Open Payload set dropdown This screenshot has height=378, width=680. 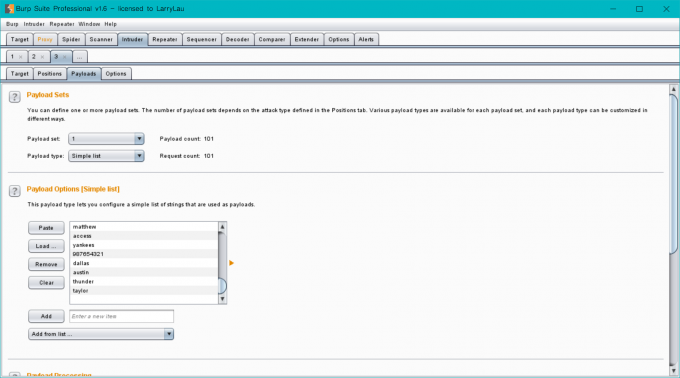(x=106, y=139)
